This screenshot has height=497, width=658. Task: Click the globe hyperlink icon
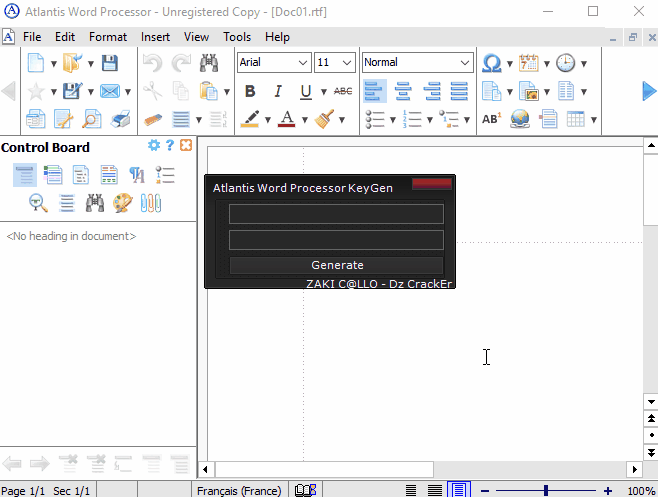[x=520, y=119]
